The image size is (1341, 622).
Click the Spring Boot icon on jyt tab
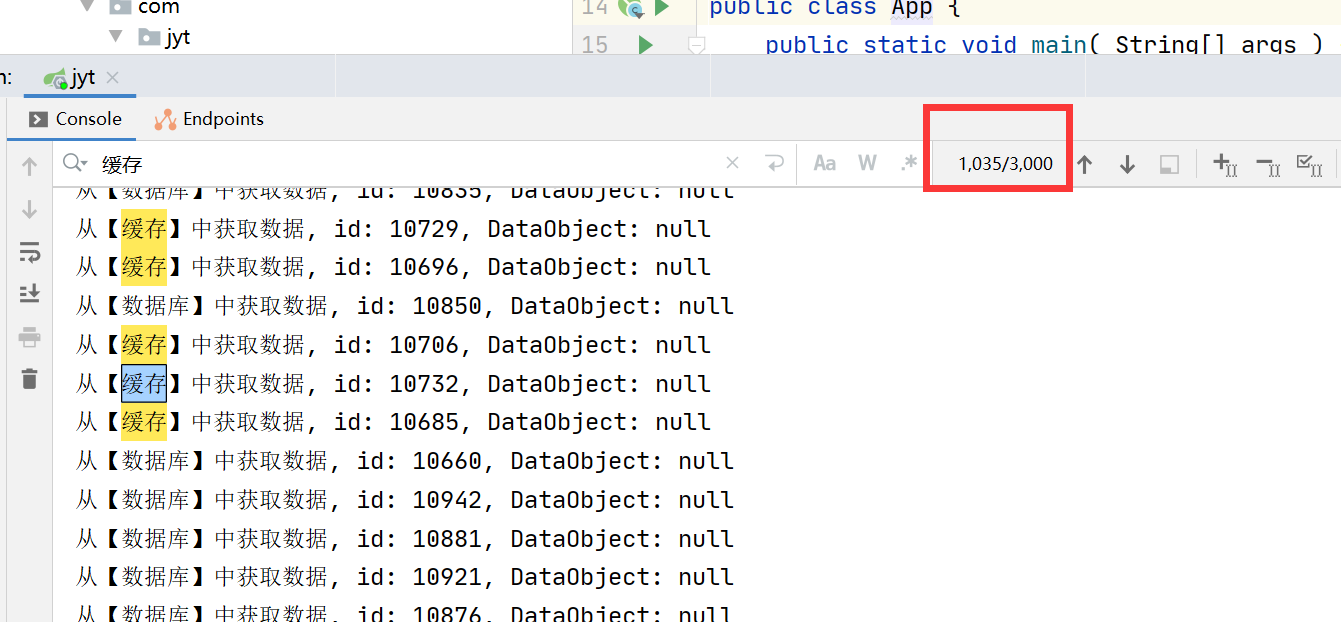point(56,78)
